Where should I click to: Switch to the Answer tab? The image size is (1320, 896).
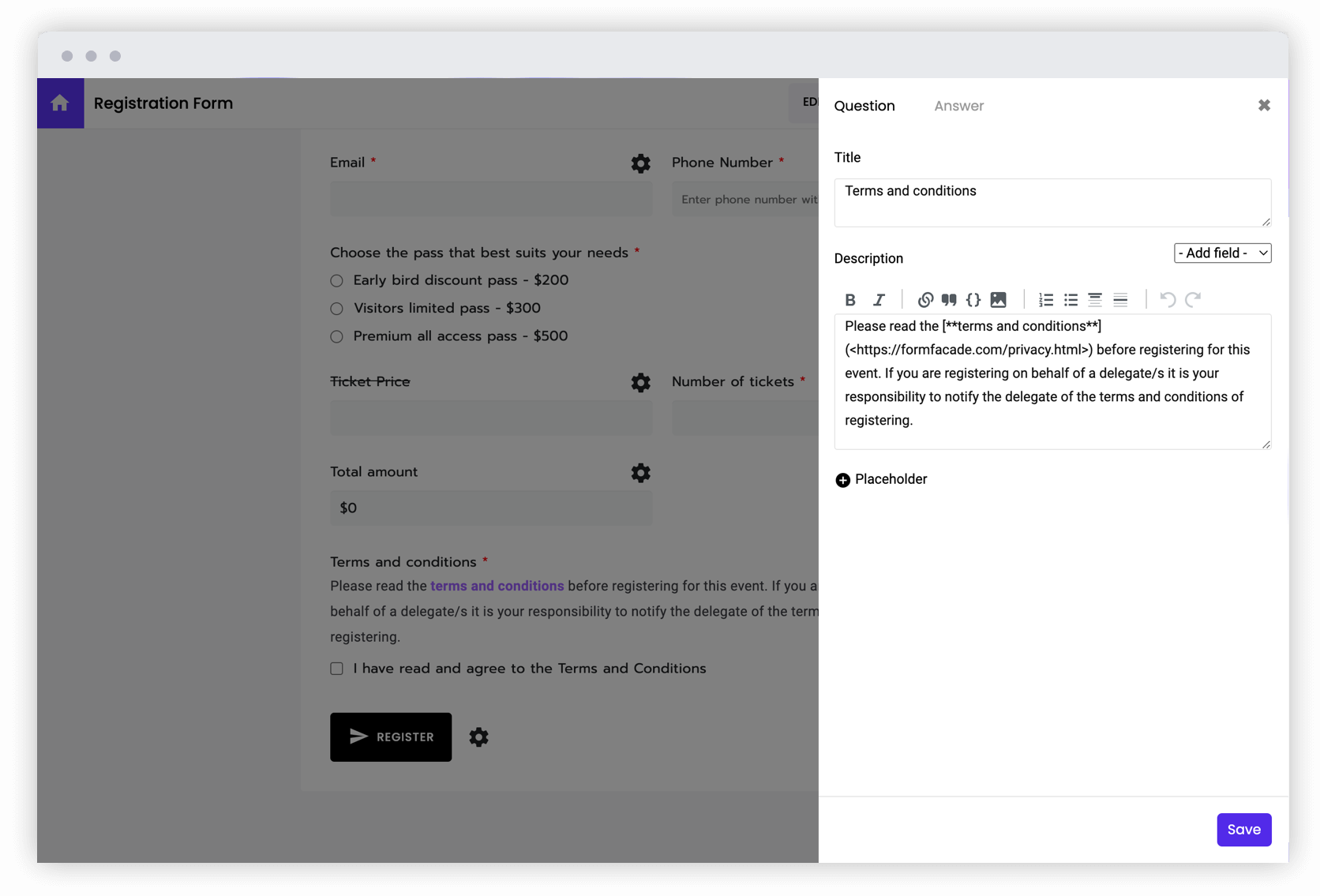[958, 105]
